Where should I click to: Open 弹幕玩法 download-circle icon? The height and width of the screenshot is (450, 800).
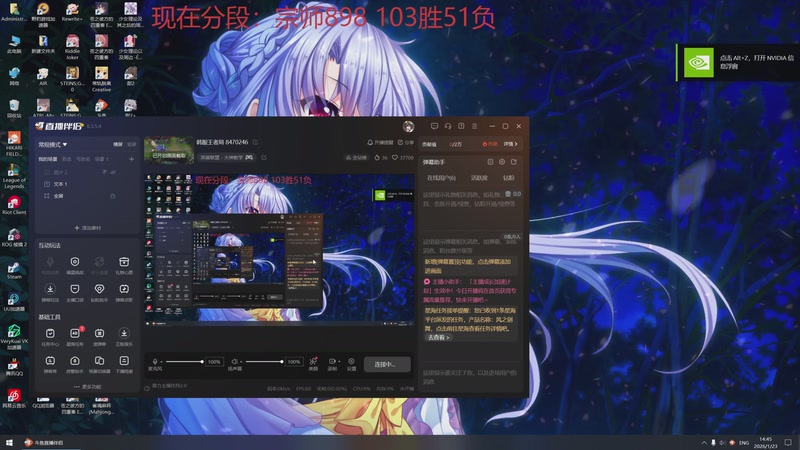pyautogui.click(x=50, y=289)
